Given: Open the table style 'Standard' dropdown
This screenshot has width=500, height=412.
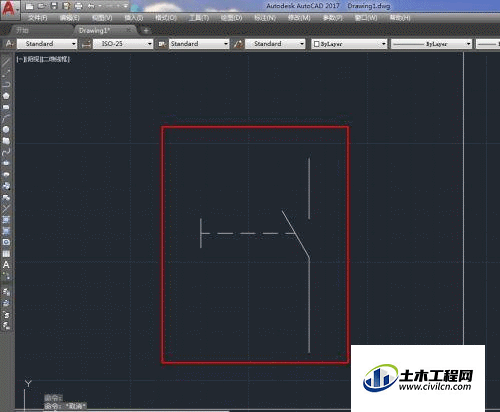Looking at the screenshot, I should [x=199, y=44].
